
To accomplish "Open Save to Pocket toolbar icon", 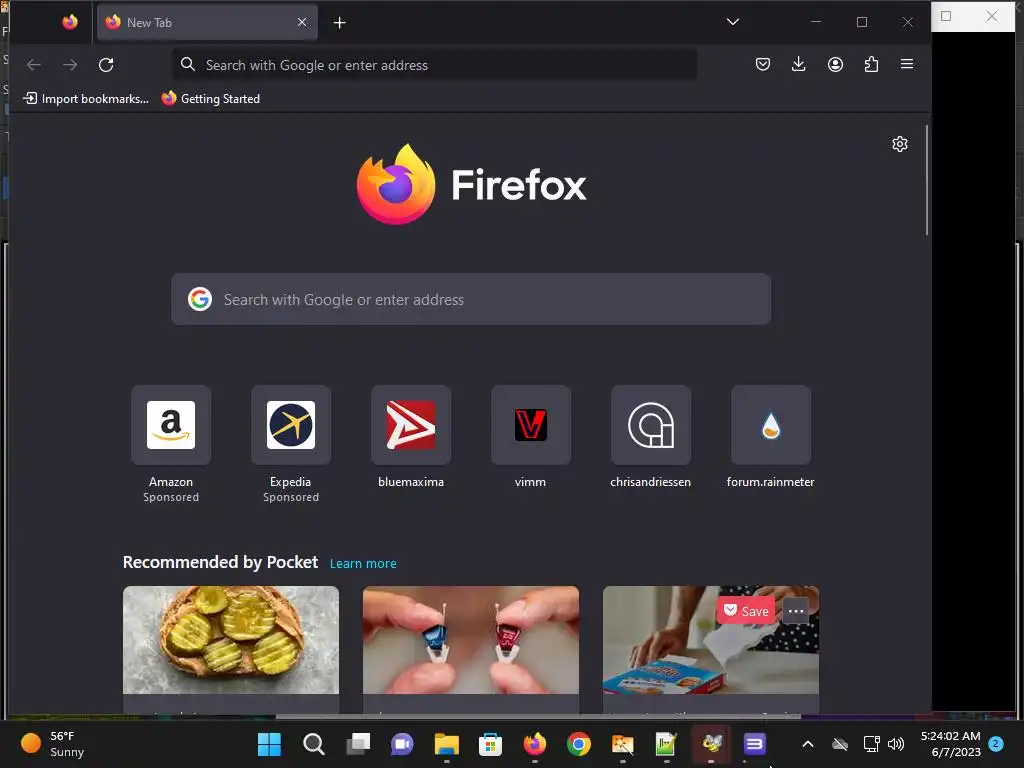I will tap(763, 64).
